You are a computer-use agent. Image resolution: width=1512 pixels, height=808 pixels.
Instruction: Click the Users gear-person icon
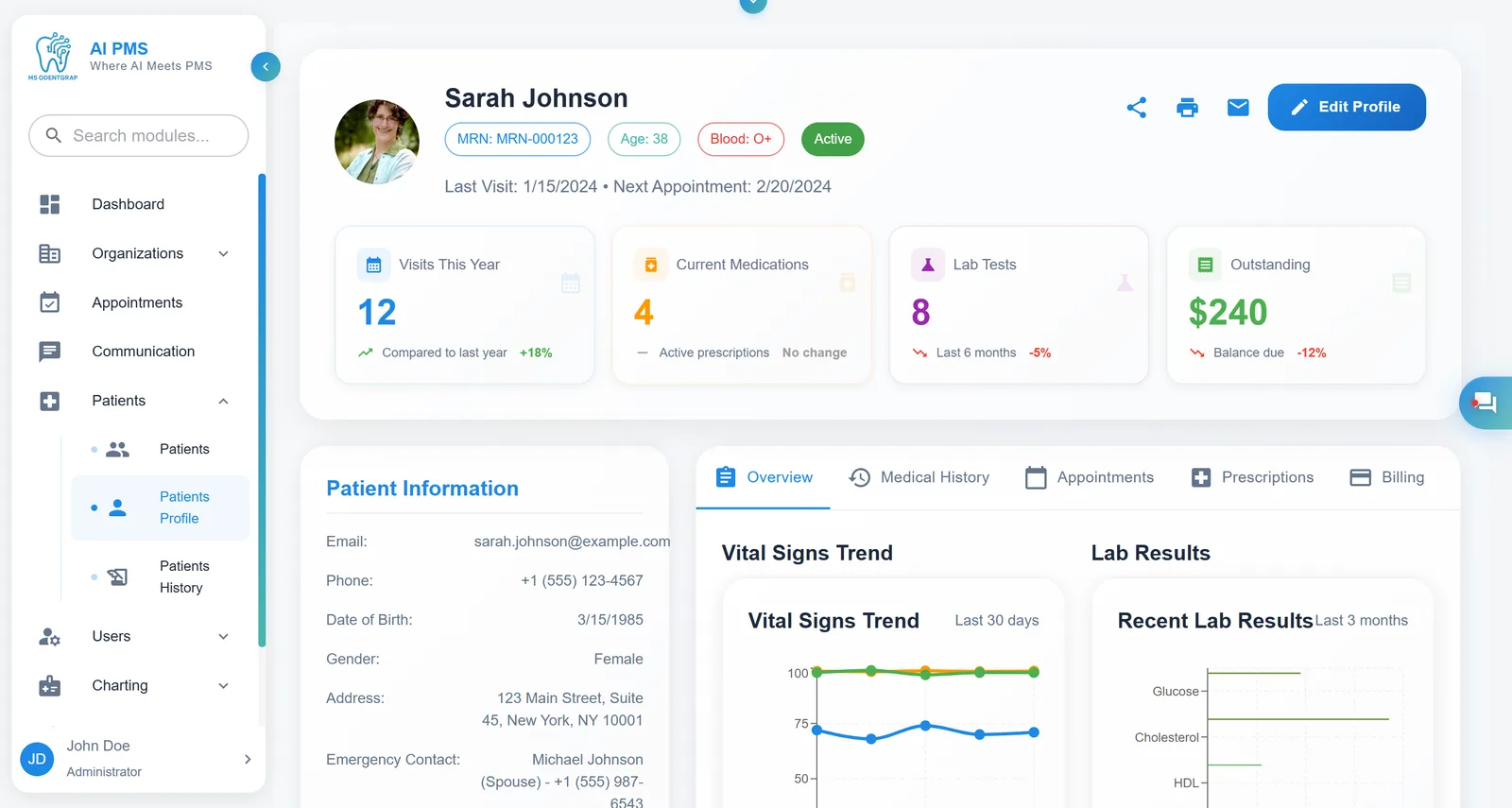pyautogui.click(x=50, y=637)
